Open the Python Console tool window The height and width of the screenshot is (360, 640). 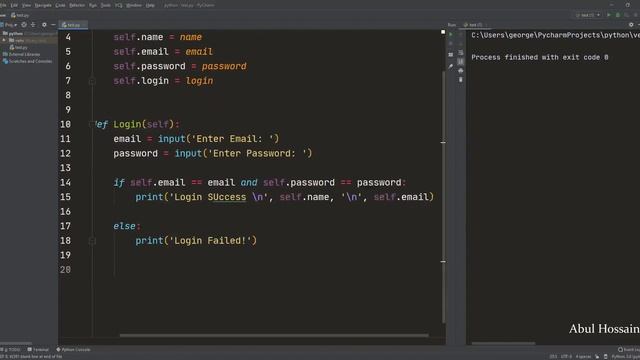pos(73,350)
